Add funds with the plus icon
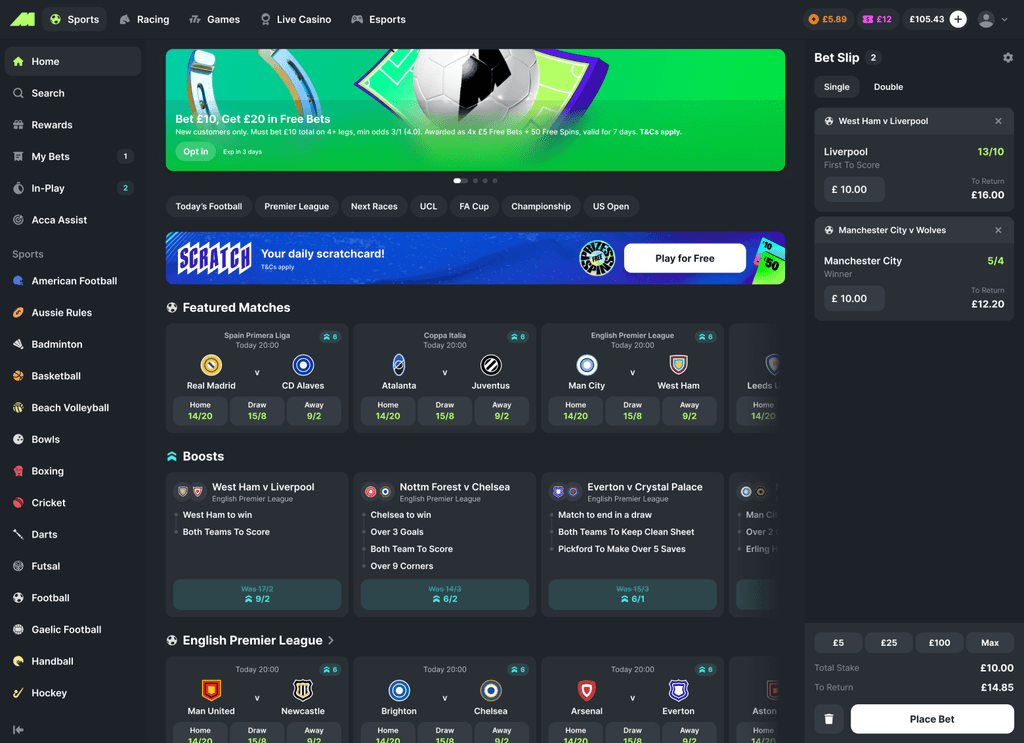This screenshot has height=743, width=1024. 958,19
